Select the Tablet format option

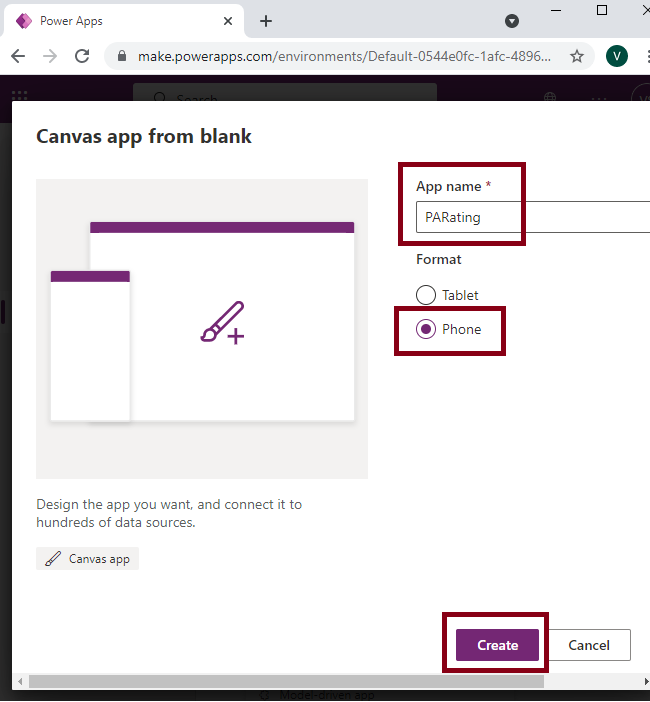coord(426,295)
